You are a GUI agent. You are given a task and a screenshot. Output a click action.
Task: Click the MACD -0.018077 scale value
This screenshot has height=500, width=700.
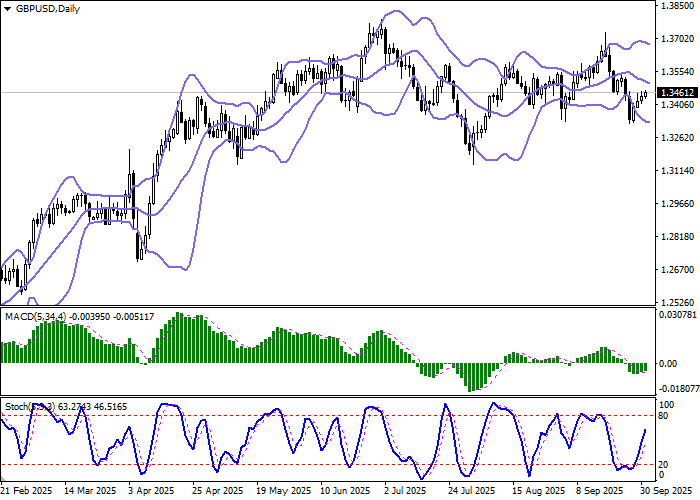[x=678, y=390]
